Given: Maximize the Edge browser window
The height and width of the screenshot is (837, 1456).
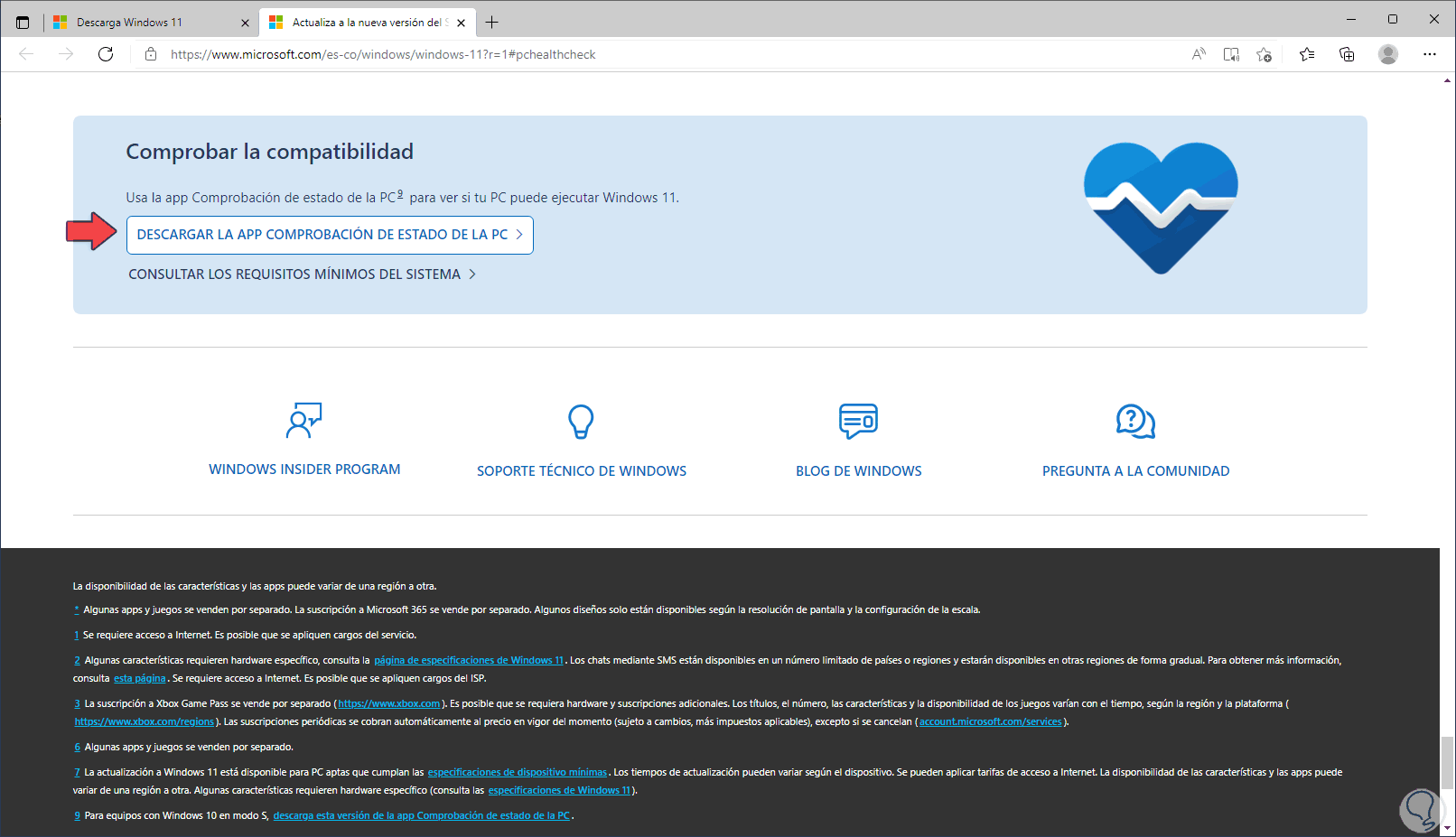Looking at the screenshot, I should tap(1393, 19).
